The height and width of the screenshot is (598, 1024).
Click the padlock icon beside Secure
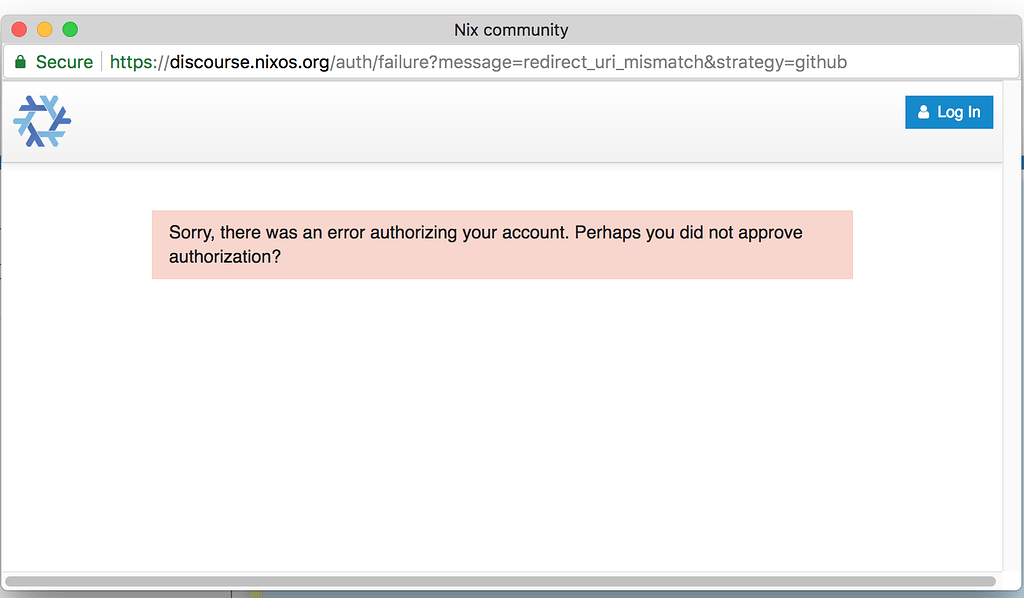[22, 61]
